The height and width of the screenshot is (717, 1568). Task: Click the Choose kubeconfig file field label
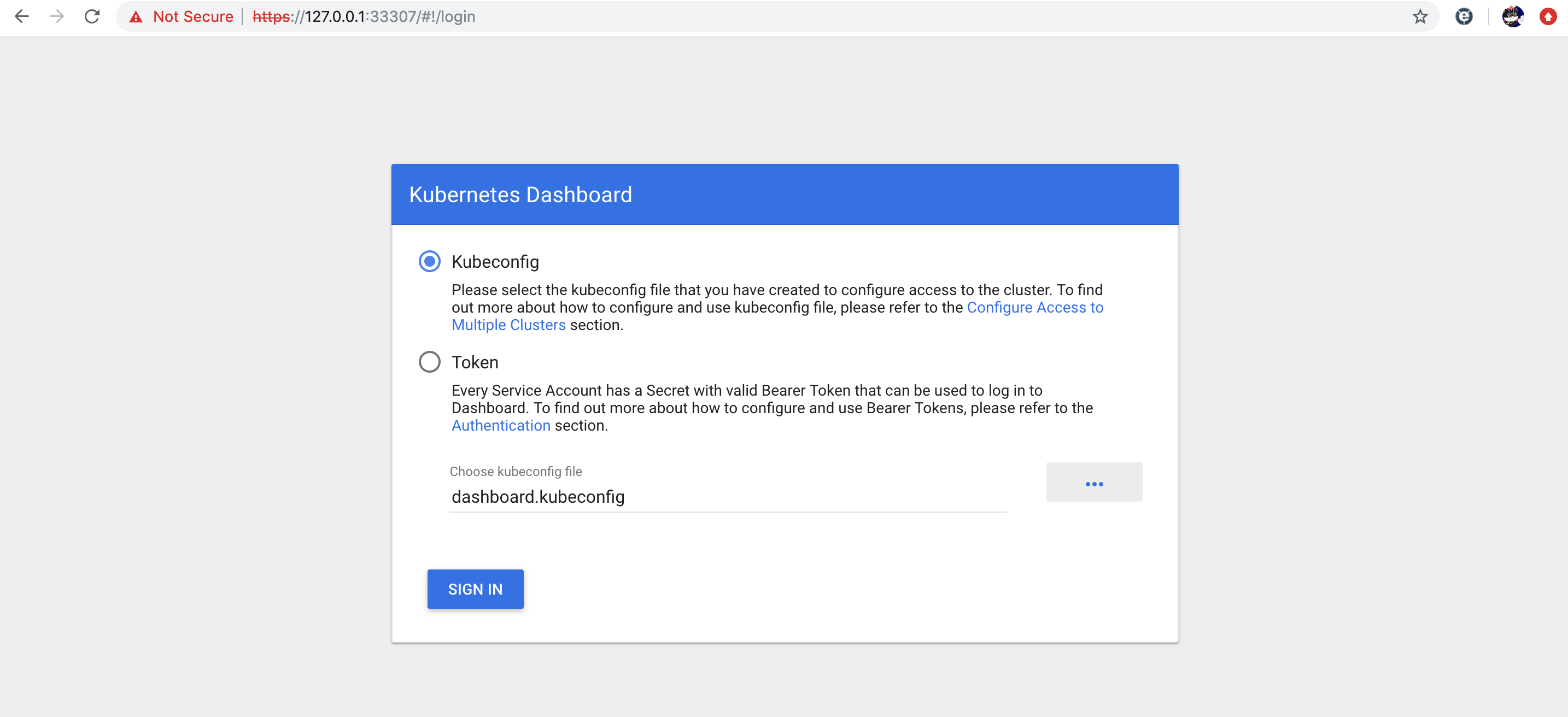point(515,471)
